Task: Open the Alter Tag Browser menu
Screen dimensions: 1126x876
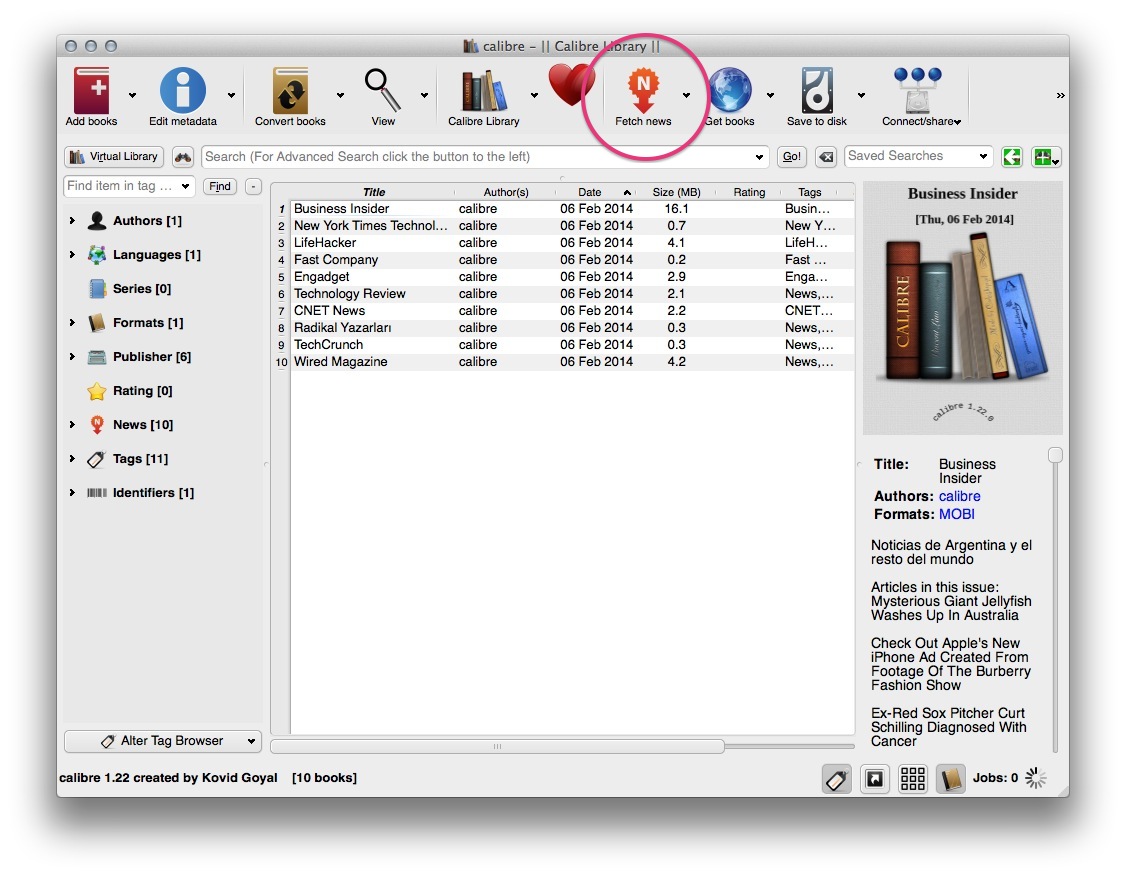Action: click(x=163, y=741)
